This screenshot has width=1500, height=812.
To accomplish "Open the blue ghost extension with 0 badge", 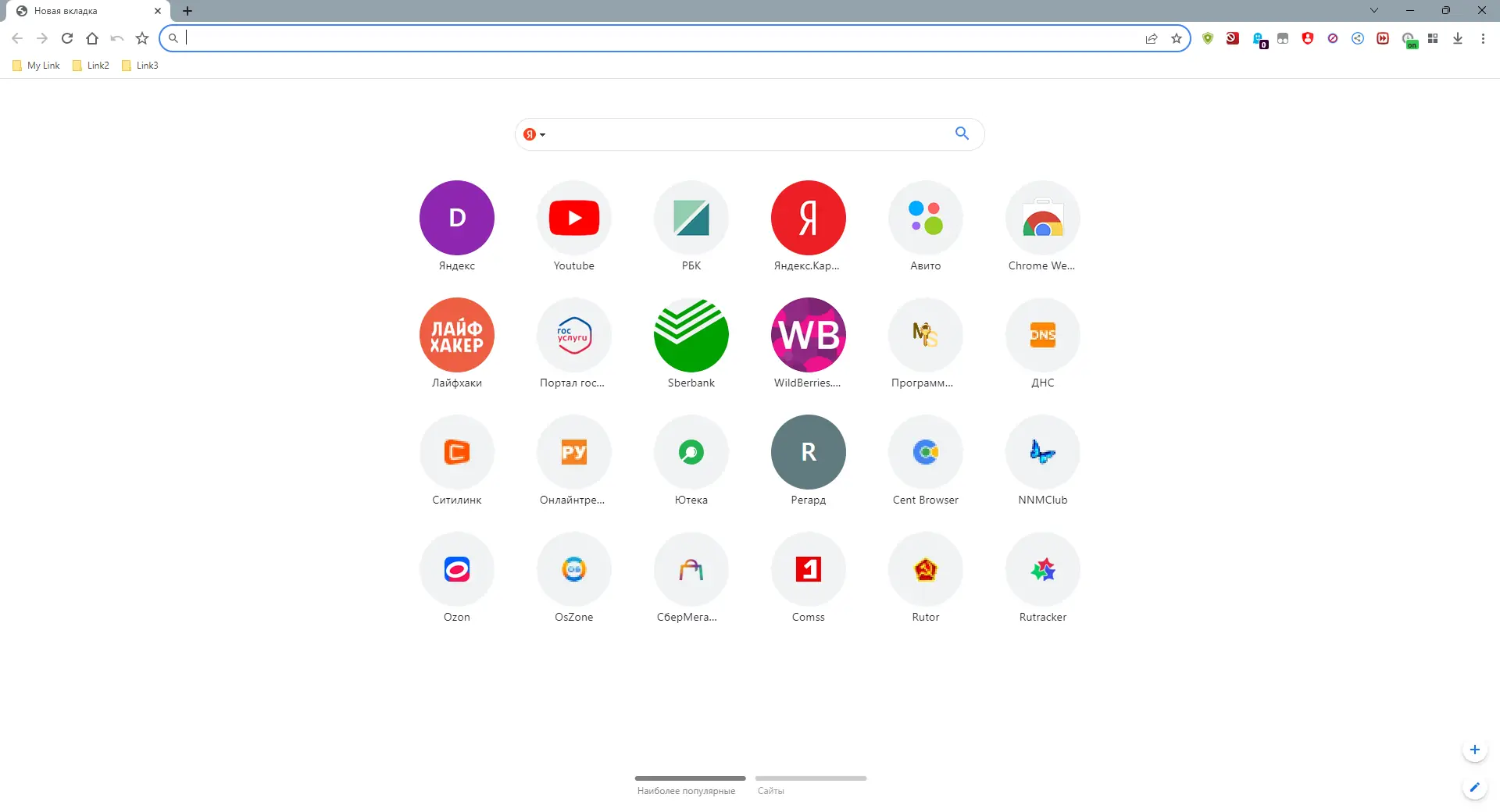I will (1259, 39).
